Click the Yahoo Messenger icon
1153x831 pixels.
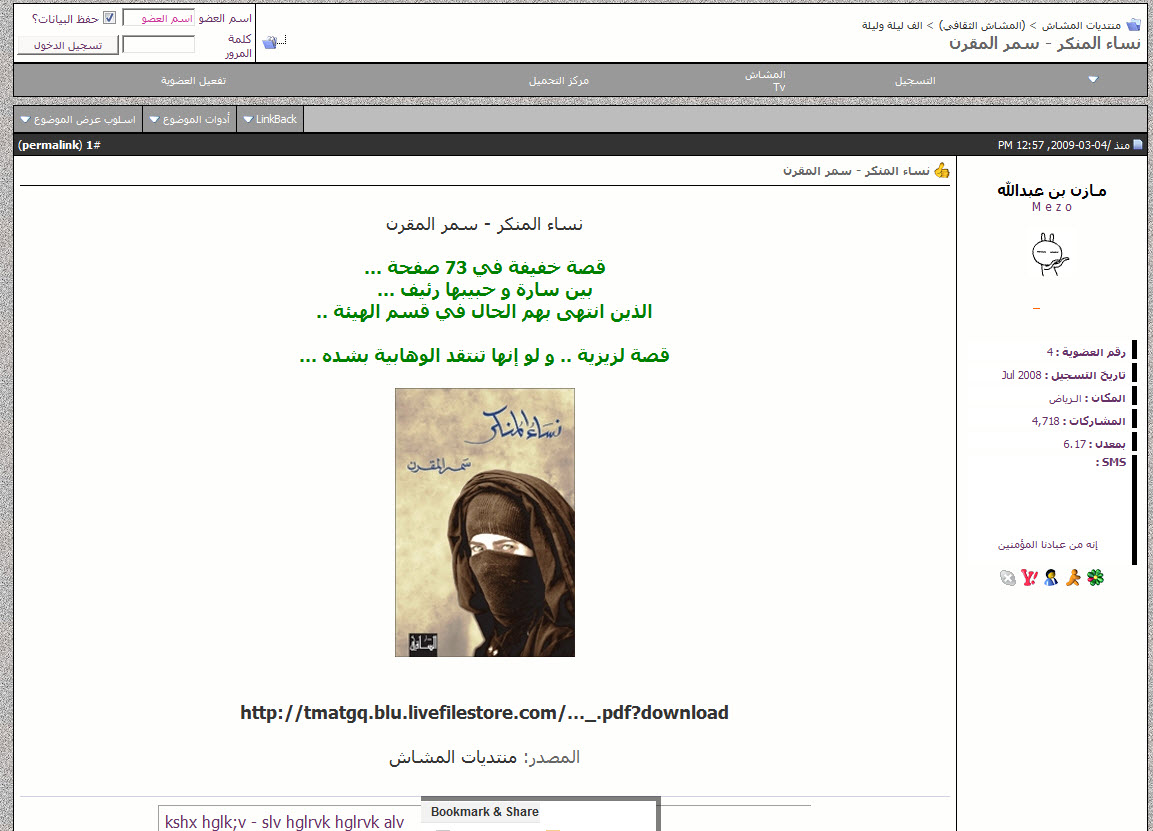pyautogui.click(x=1029, y=578)
